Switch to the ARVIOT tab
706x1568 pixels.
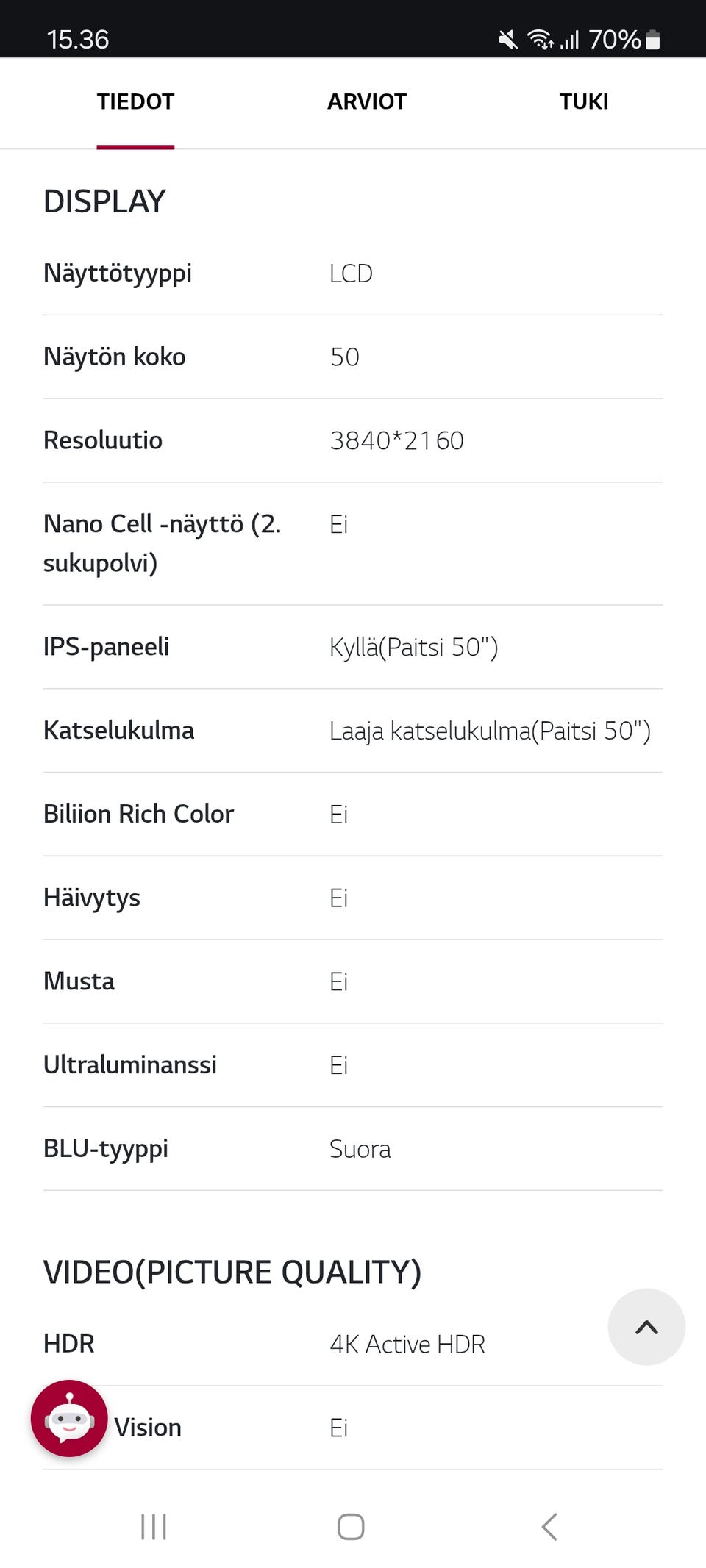[x=367, y=101]
